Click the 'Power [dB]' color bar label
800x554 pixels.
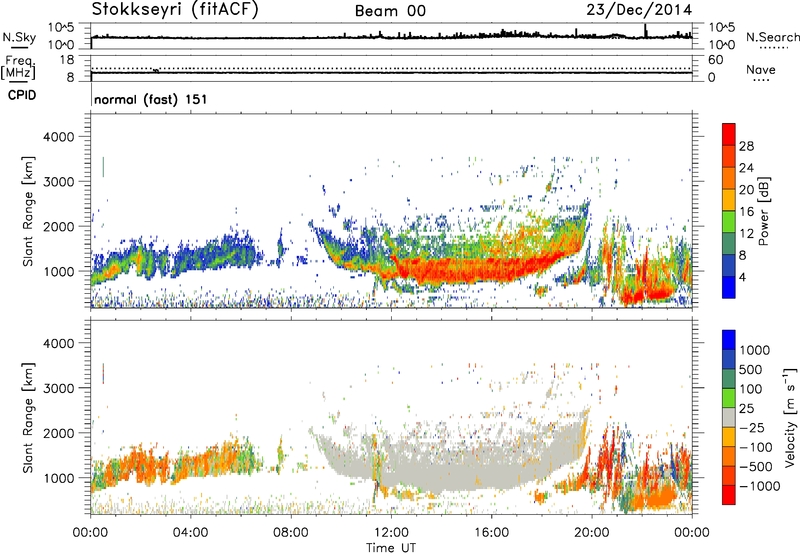click(x=763, y=211)
